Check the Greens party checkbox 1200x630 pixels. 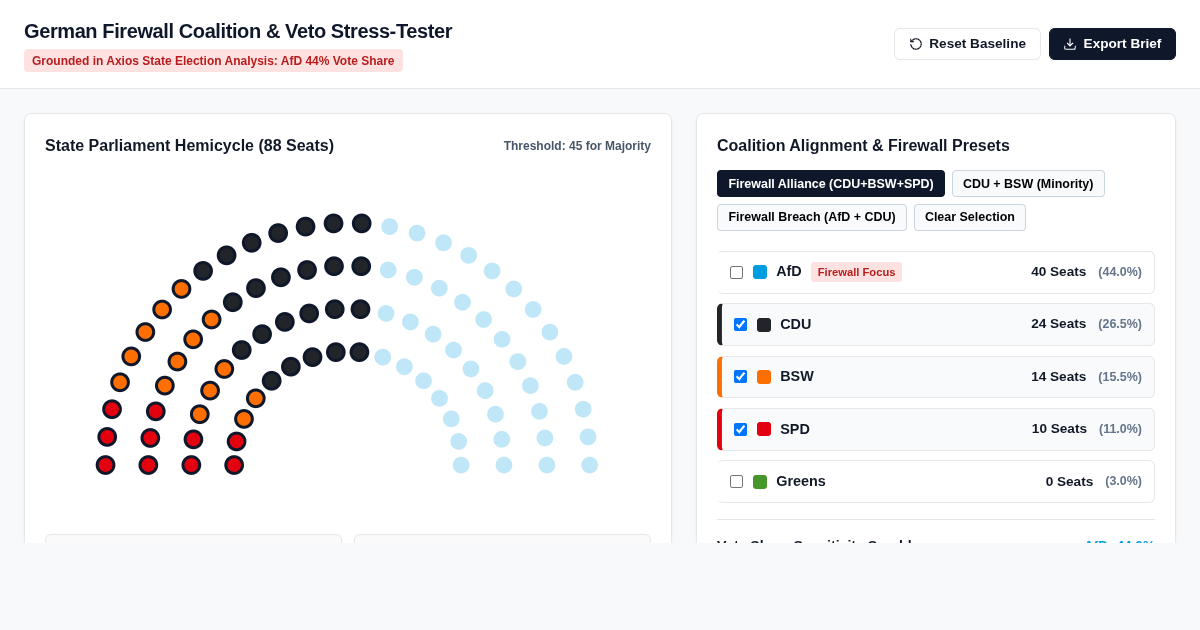(x=737, y=481)
